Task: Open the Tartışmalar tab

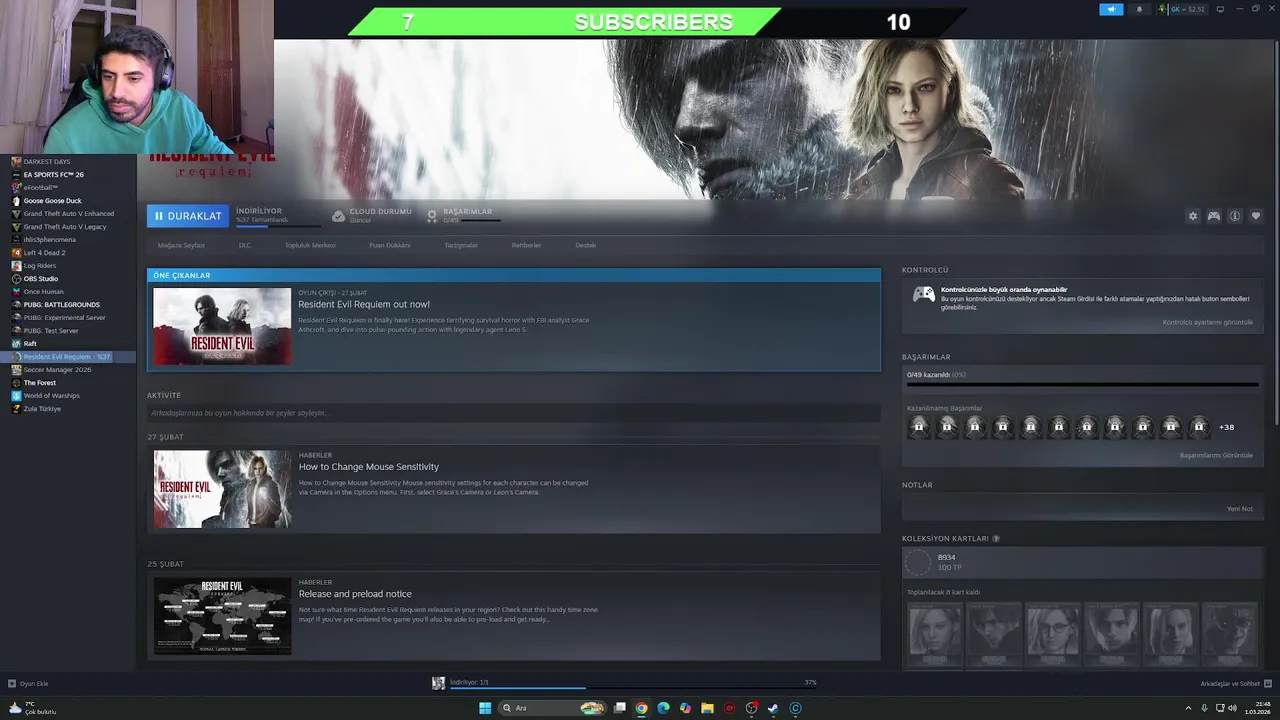Action: point(461,245)
